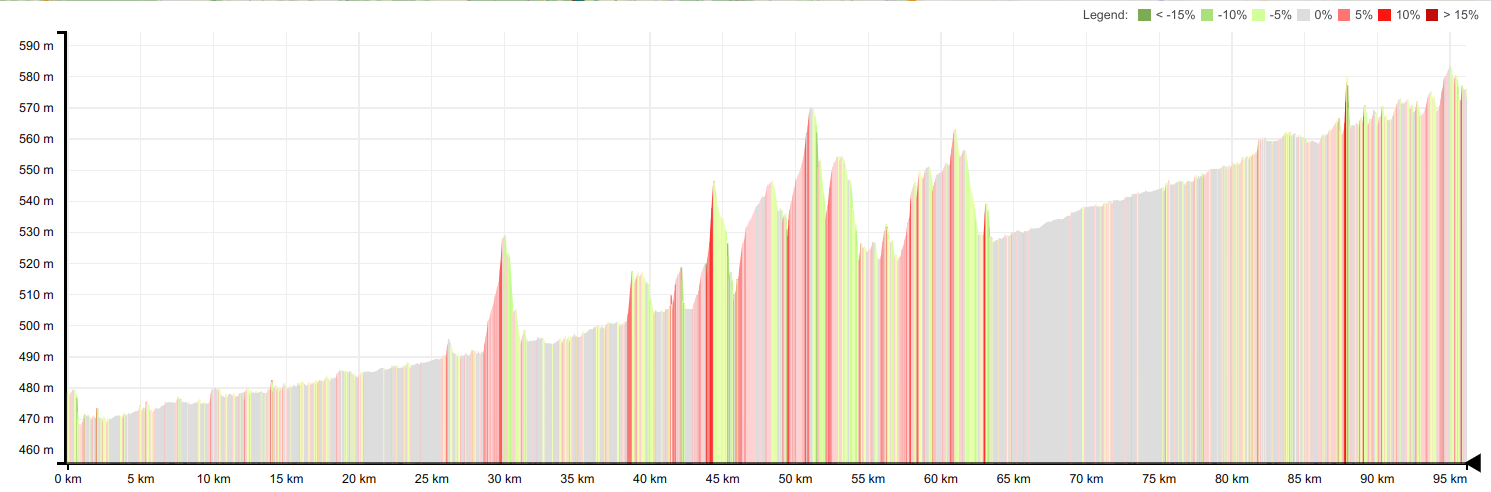Screen dimensions: 1491x492
Task: Select the 560 m peak near 61 km
Action: pos(955,131)
